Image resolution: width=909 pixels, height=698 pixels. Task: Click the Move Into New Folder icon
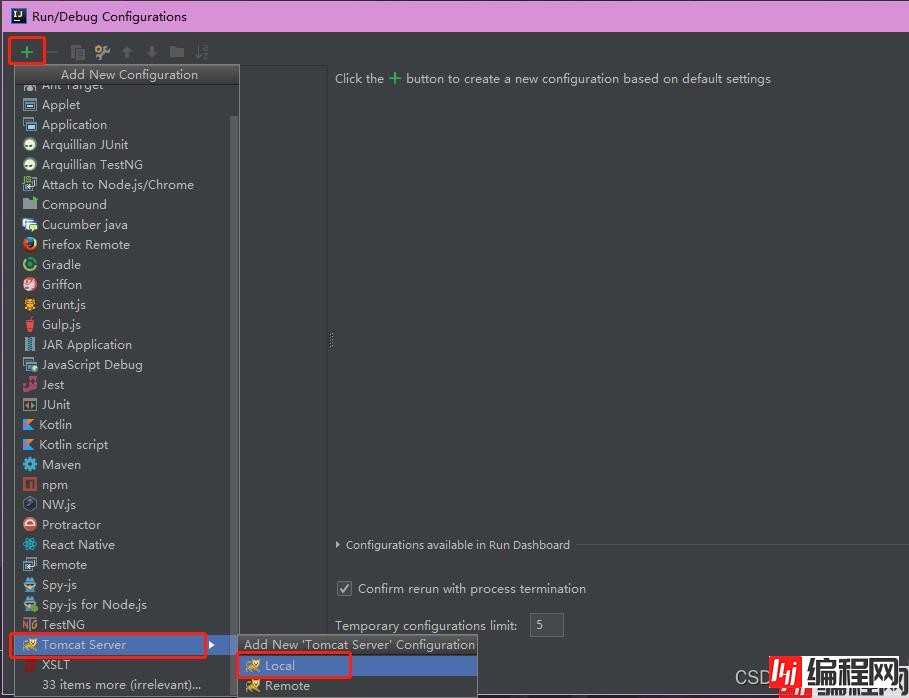coord(177,52)
